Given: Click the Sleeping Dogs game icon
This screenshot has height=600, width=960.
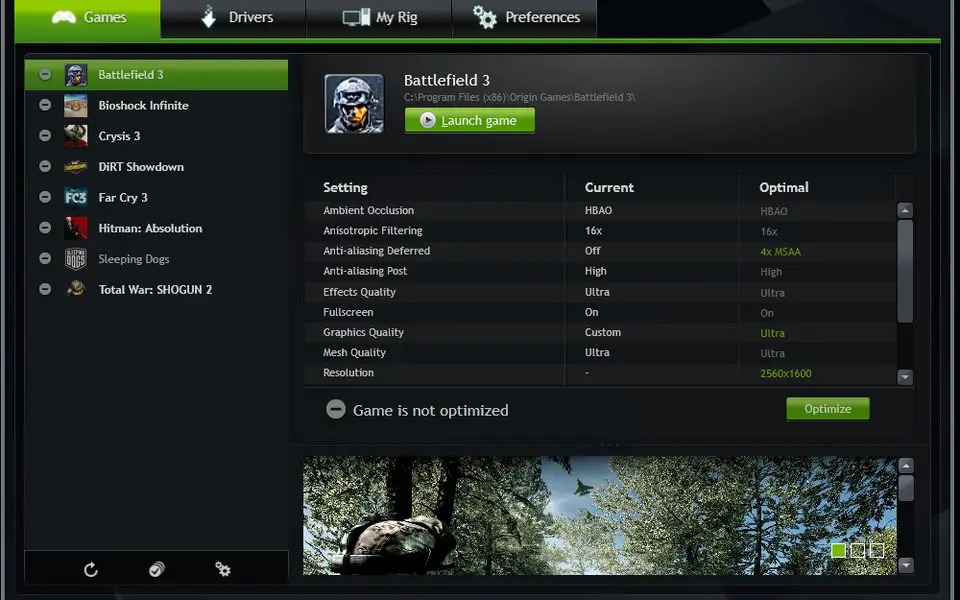Looking at the screenshot, I should pyautogui.click(x=76, y=259).
